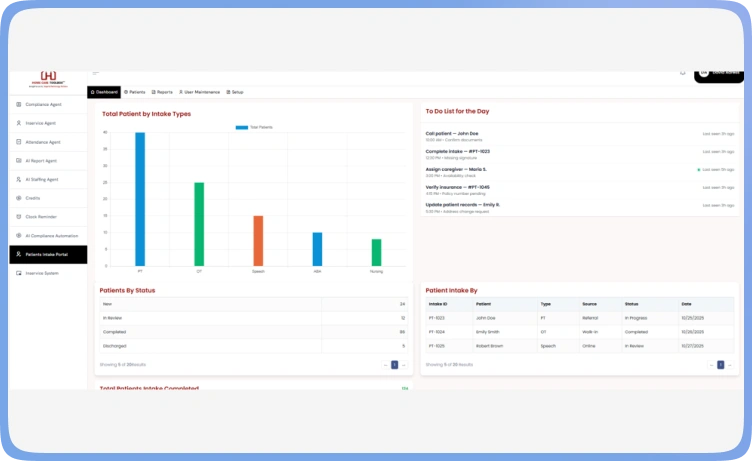
Task: Open Credits from sidebar
Action: coord(48,198)
